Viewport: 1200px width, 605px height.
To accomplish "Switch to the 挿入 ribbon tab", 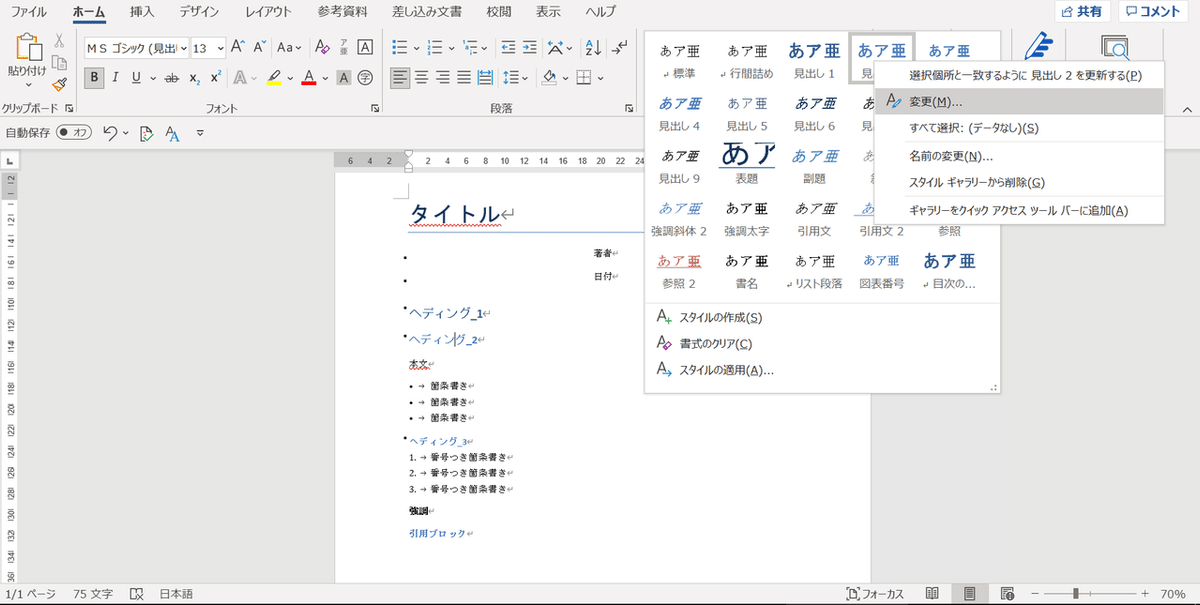I will coord(140,12).
